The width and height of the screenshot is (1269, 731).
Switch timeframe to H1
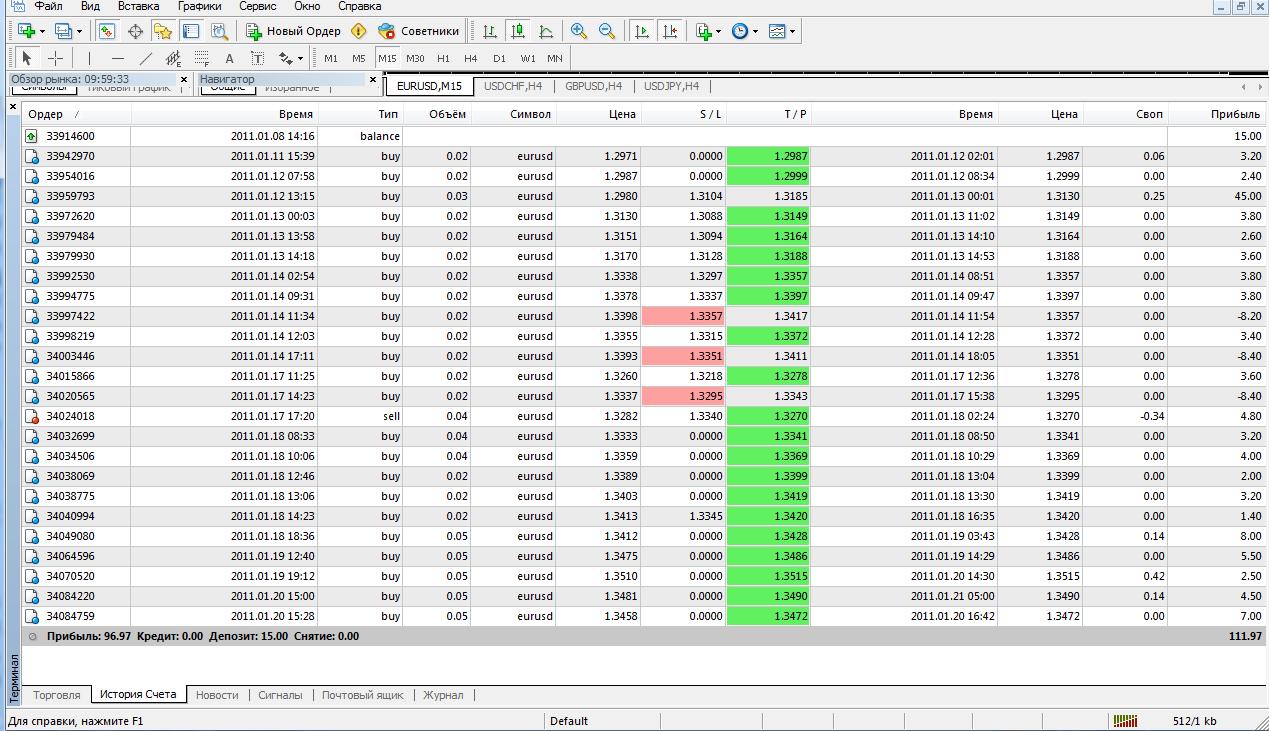[x=444, y=58]
